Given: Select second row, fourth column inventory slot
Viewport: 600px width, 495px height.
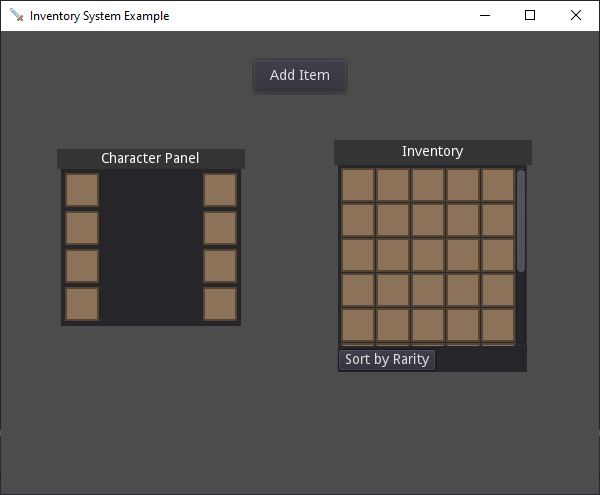Looking at the screenshot, I should coord(463,220).
